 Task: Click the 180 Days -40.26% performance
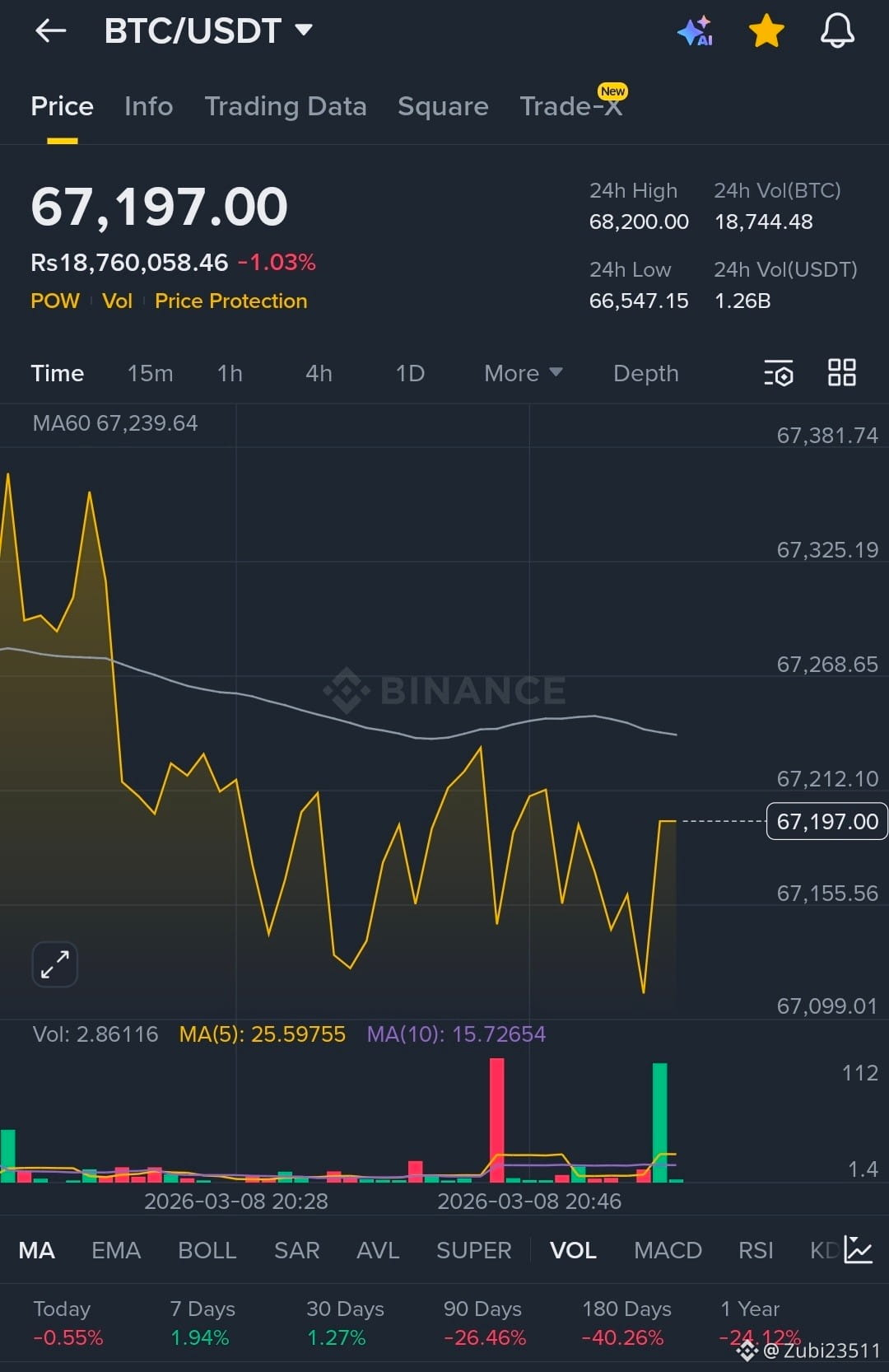click(x=626, y=1323)
